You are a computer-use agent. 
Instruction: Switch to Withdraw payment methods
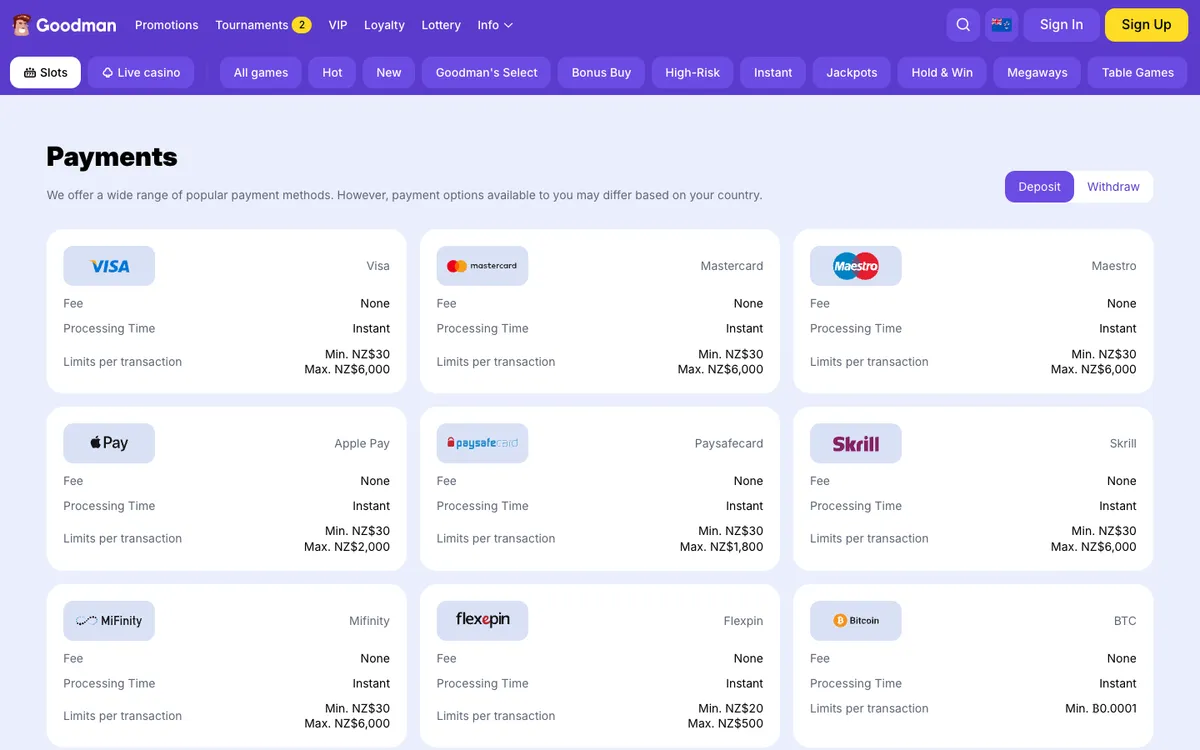(x=1113, y=187)
